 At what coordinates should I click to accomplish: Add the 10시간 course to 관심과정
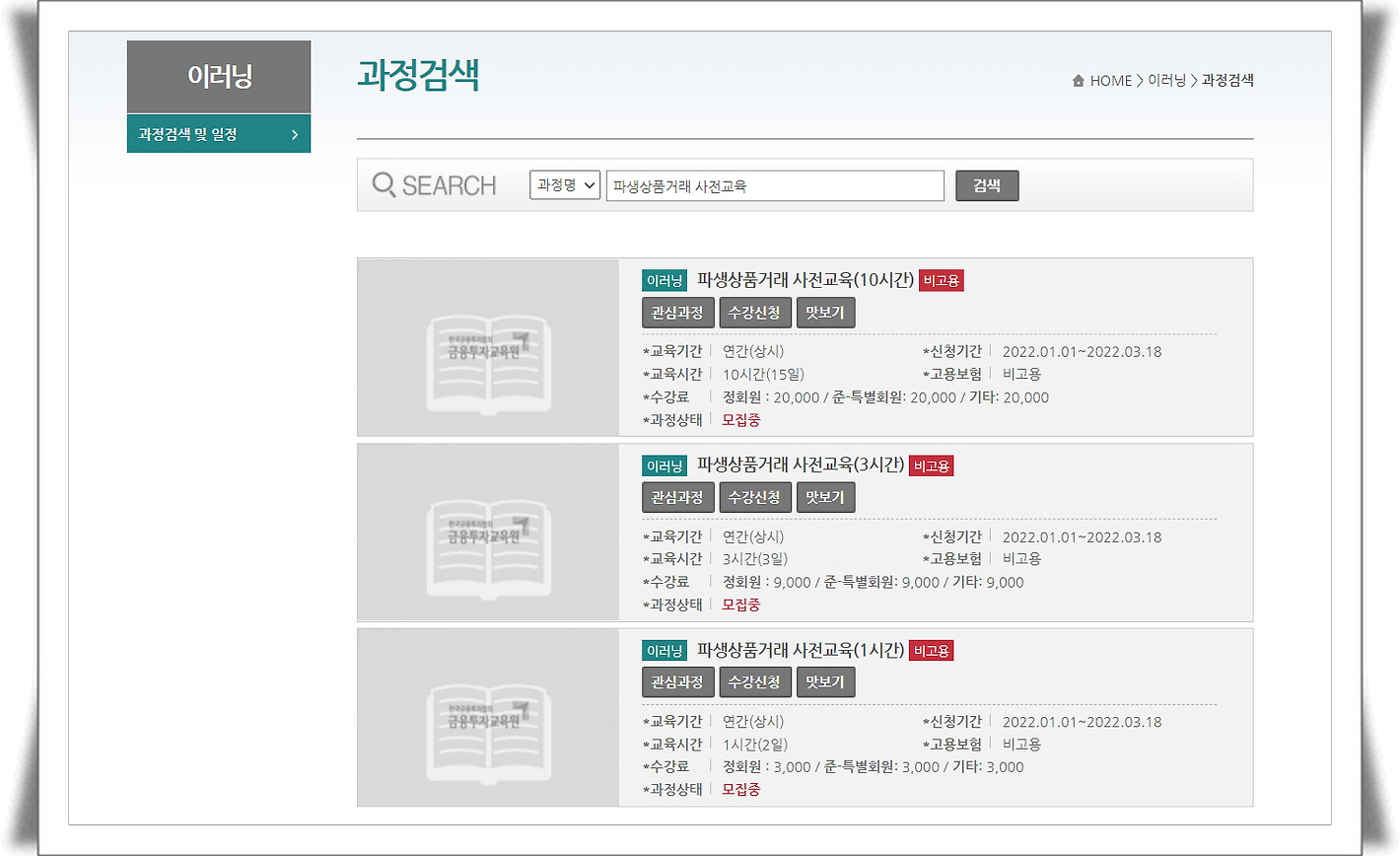tap(677, 313)
